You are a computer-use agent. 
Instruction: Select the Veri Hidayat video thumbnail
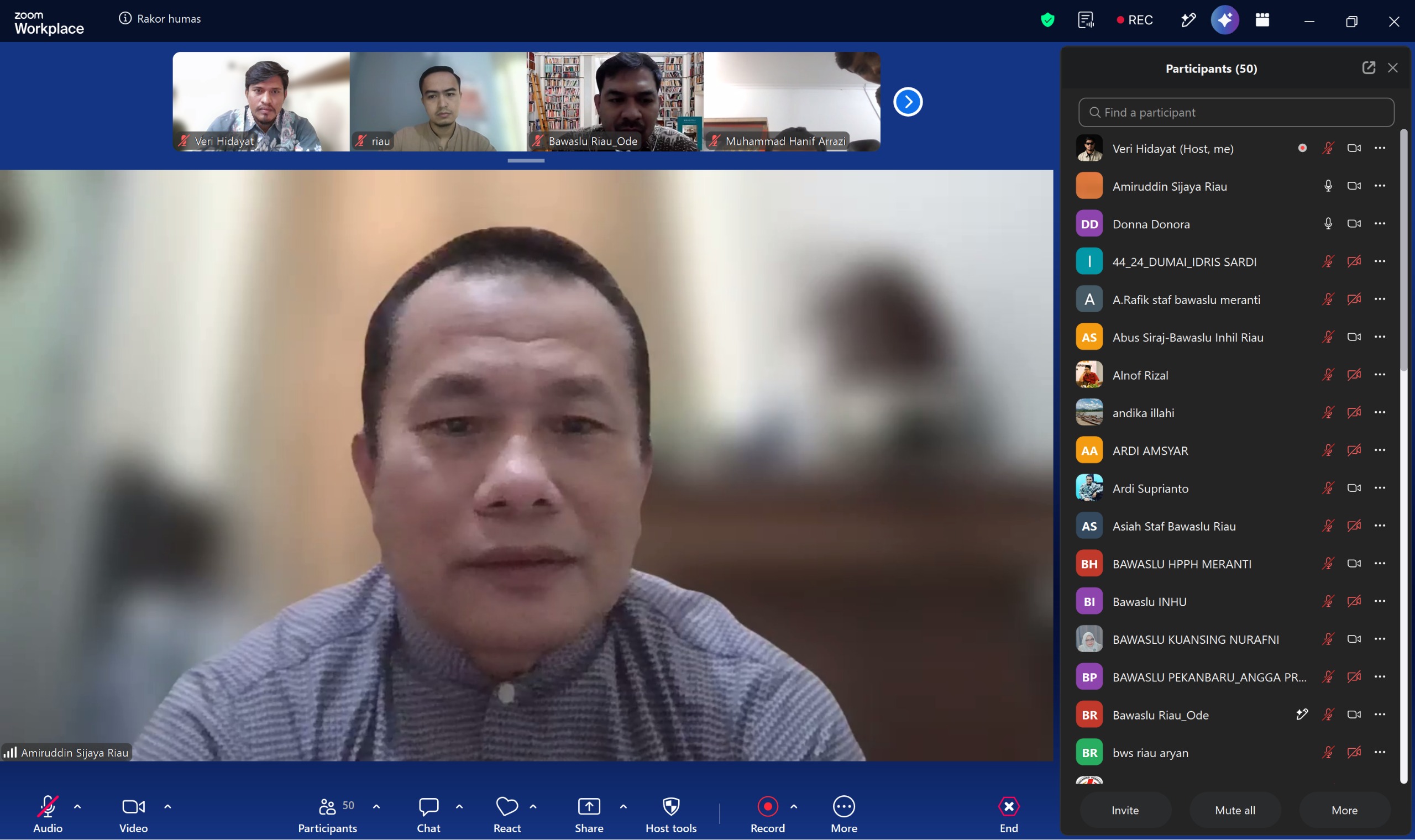point(261,102)
